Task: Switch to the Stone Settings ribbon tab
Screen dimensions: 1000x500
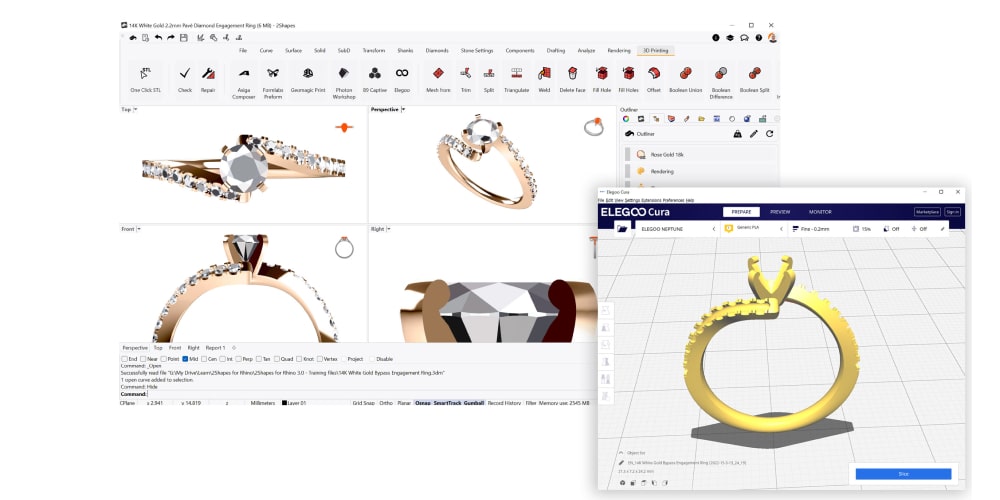Action: (476, 50)
